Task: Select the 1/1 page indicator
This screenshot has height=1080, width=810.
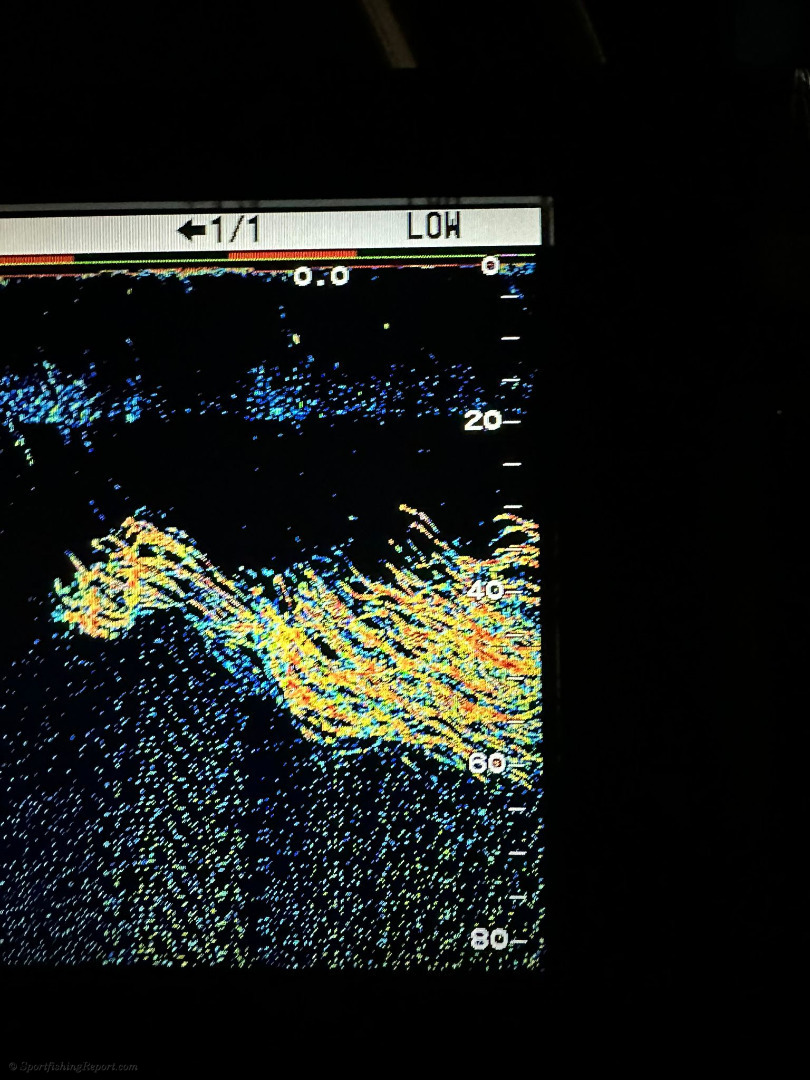Action: click(236, 229)
